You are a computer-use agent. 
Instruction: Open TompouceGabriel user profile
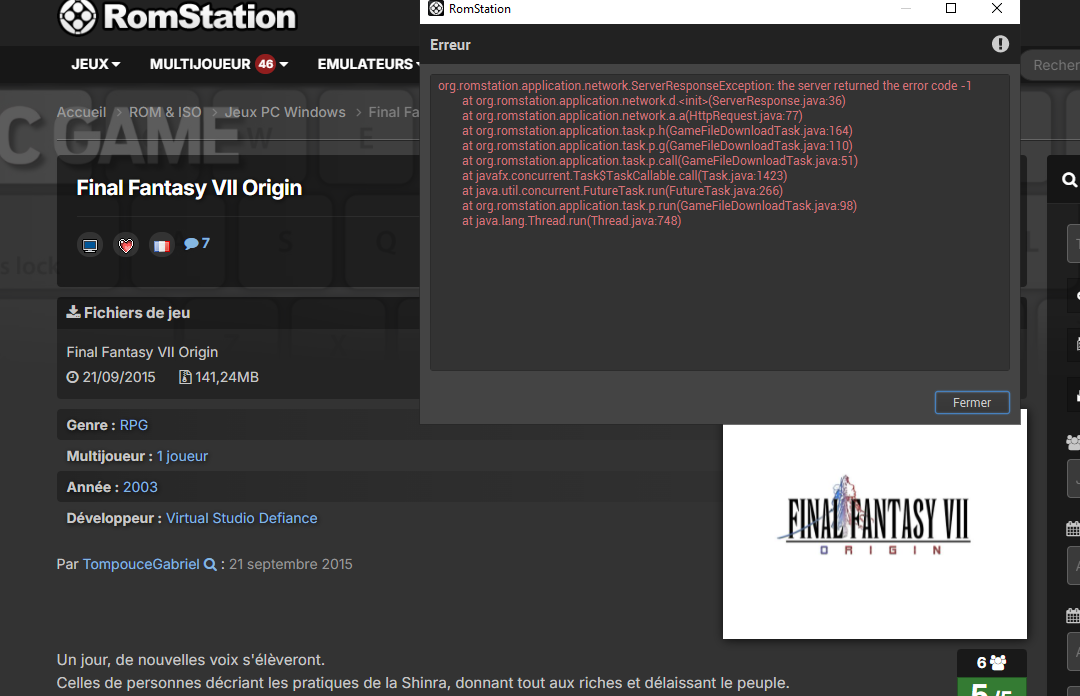tap(141, 564)
